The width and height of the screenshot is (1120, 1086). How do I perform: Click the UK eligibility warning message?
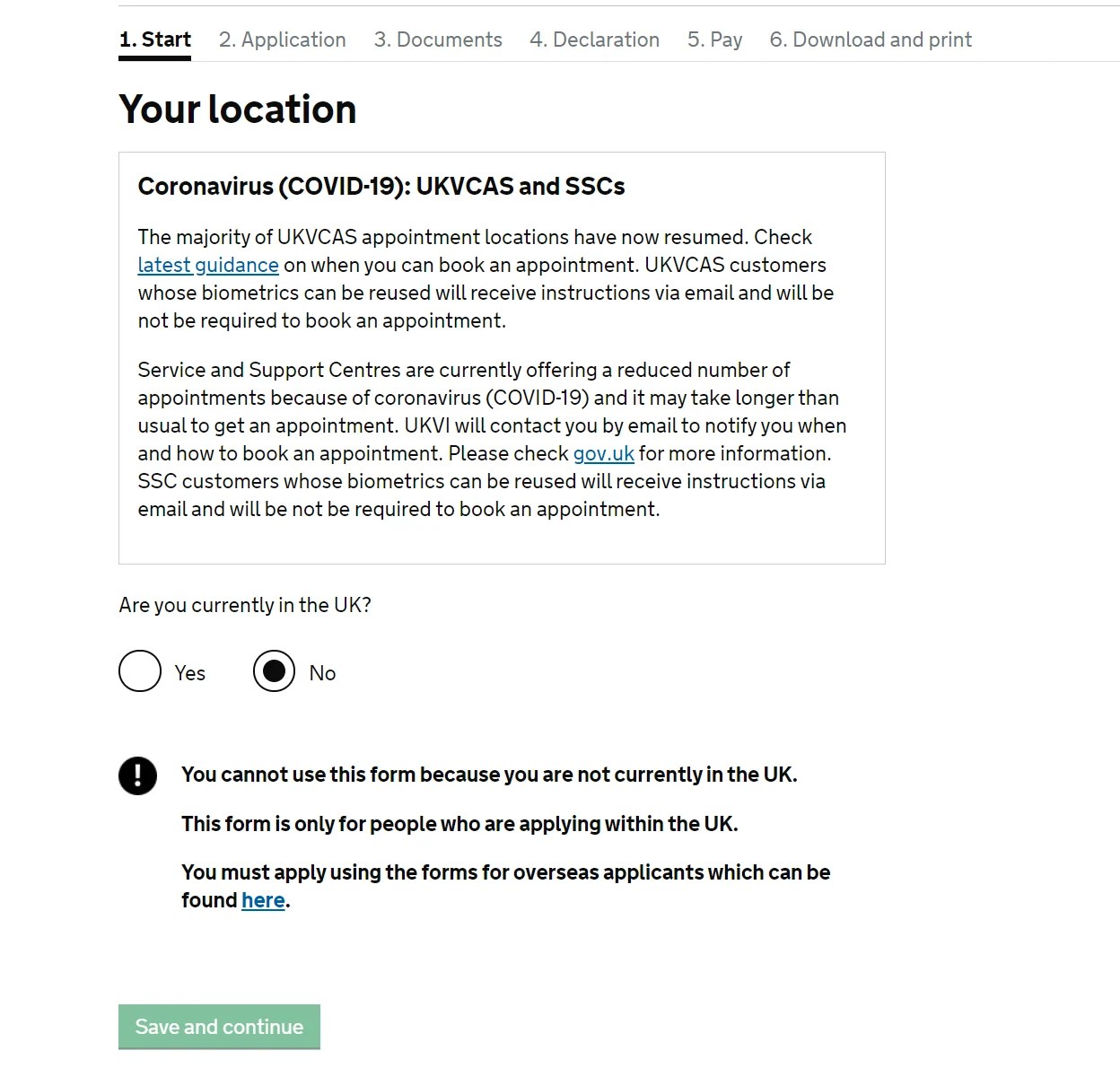coord(489,775)
